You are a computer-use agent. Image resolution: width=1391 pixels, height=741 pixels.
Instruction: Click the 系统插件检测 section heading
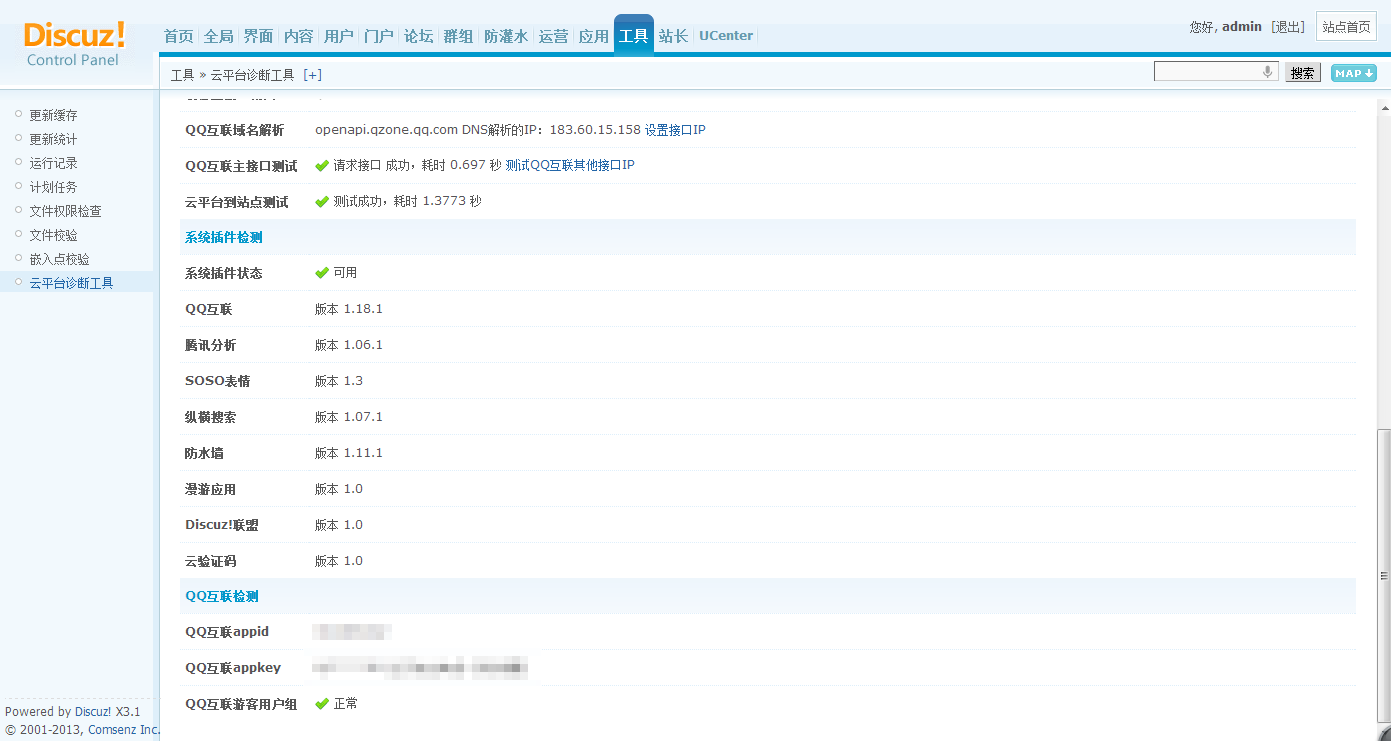coord(224,238)
